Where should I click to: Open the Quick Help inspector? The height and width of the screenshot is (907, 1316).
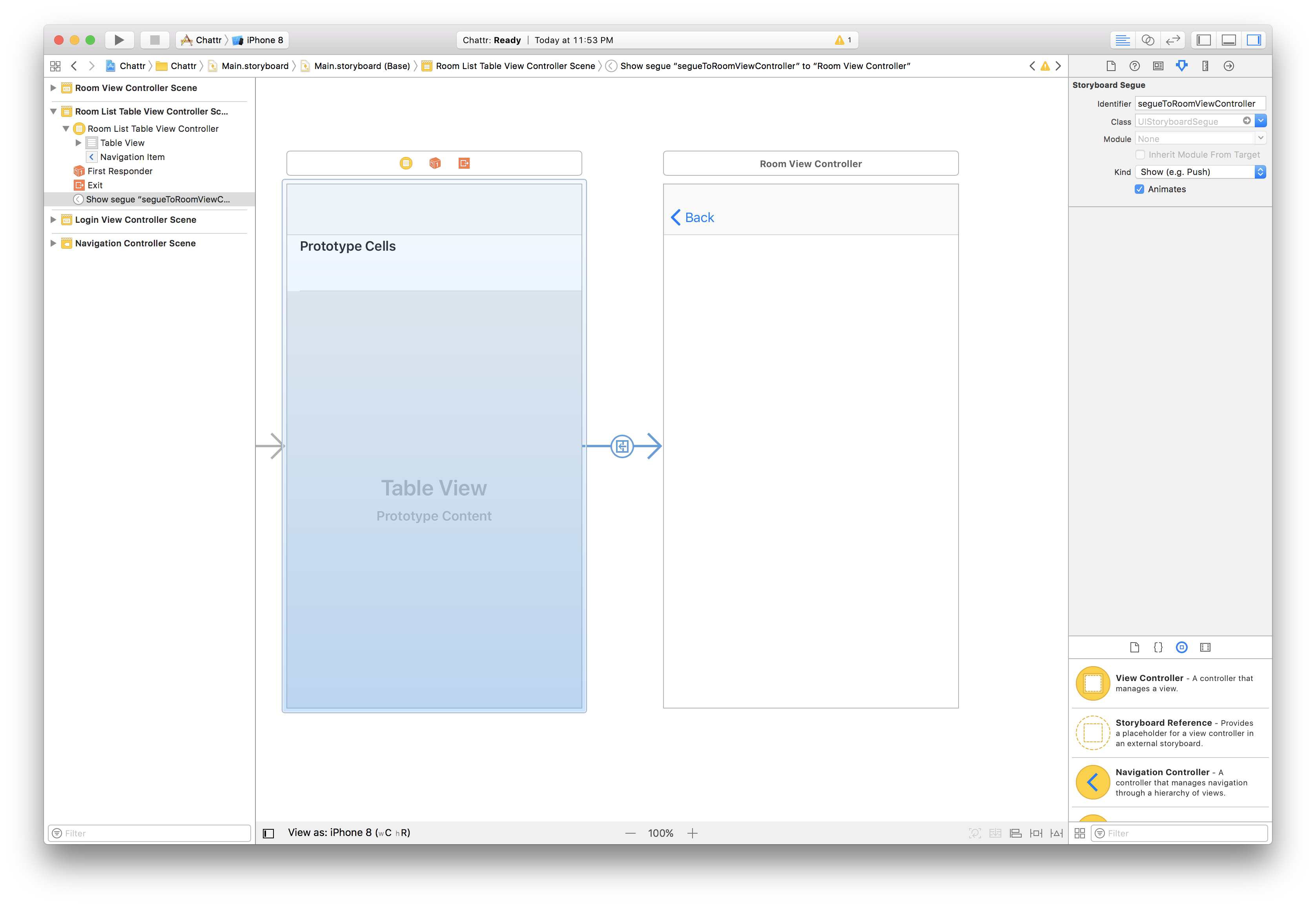[1135, 66]
